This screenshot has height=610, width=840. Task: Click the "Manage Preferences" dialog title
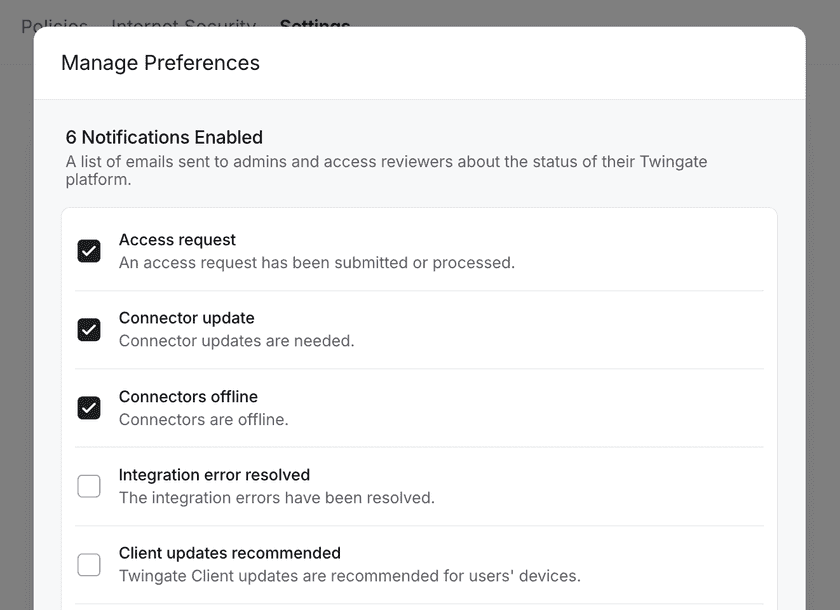pos(160,63)
